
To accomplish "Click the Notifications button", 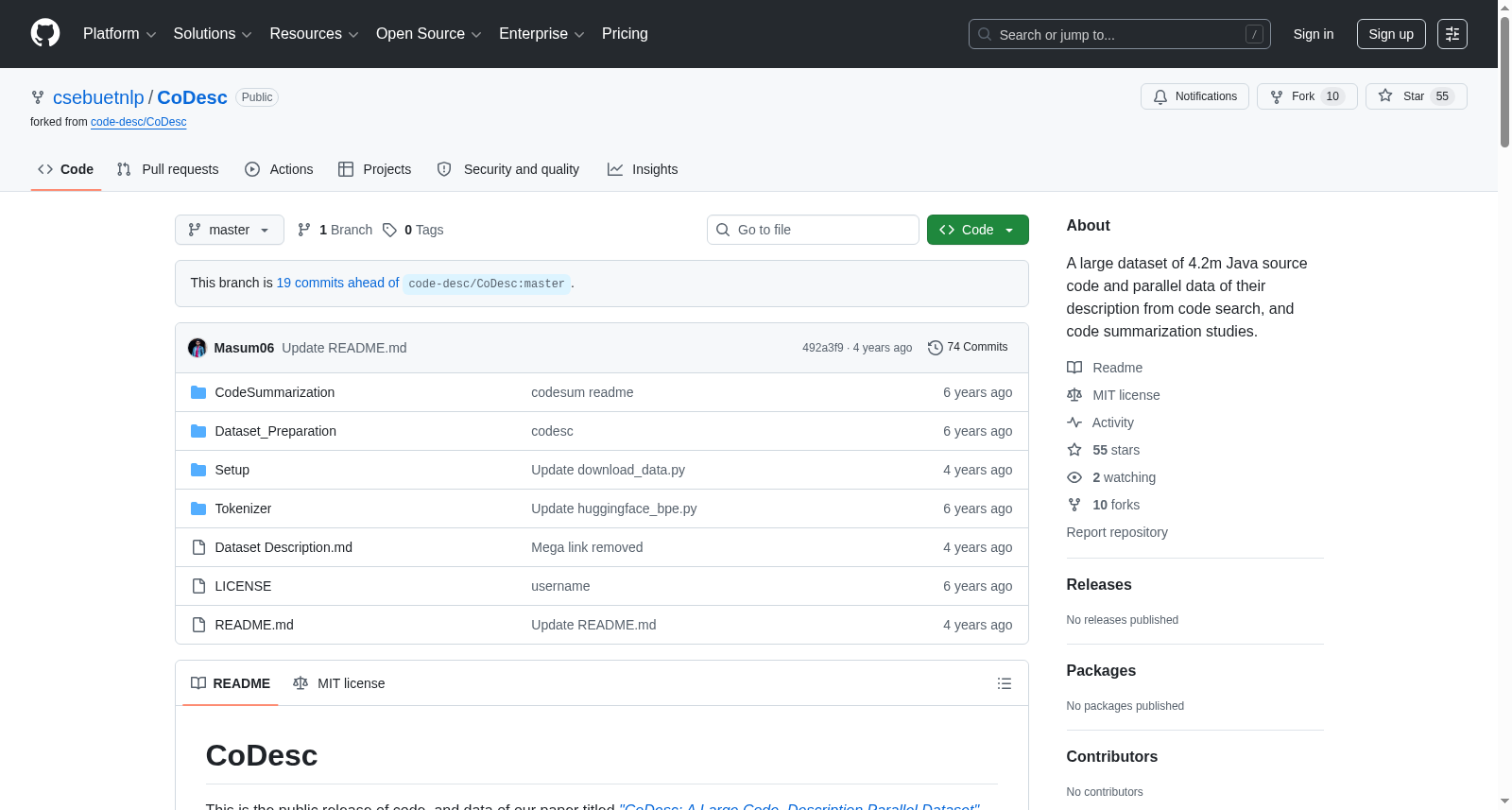I will (x=1195, y=96).
